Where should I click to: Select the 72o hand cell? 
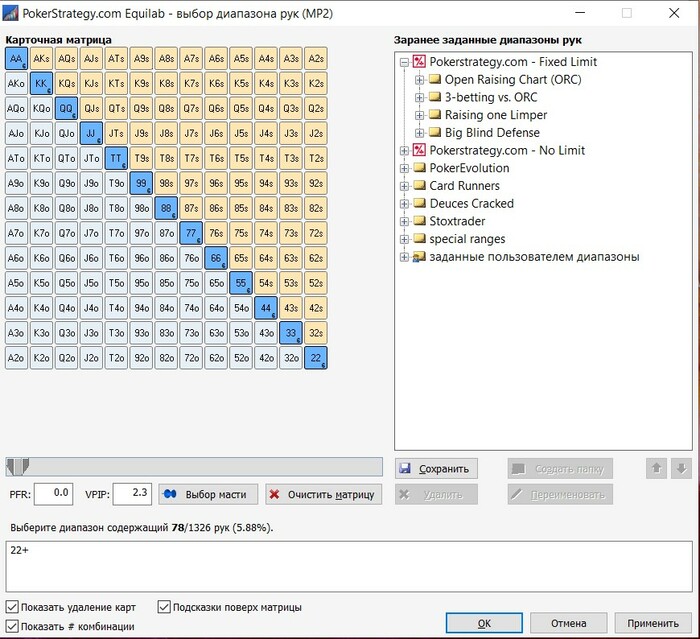pos(192,358)
